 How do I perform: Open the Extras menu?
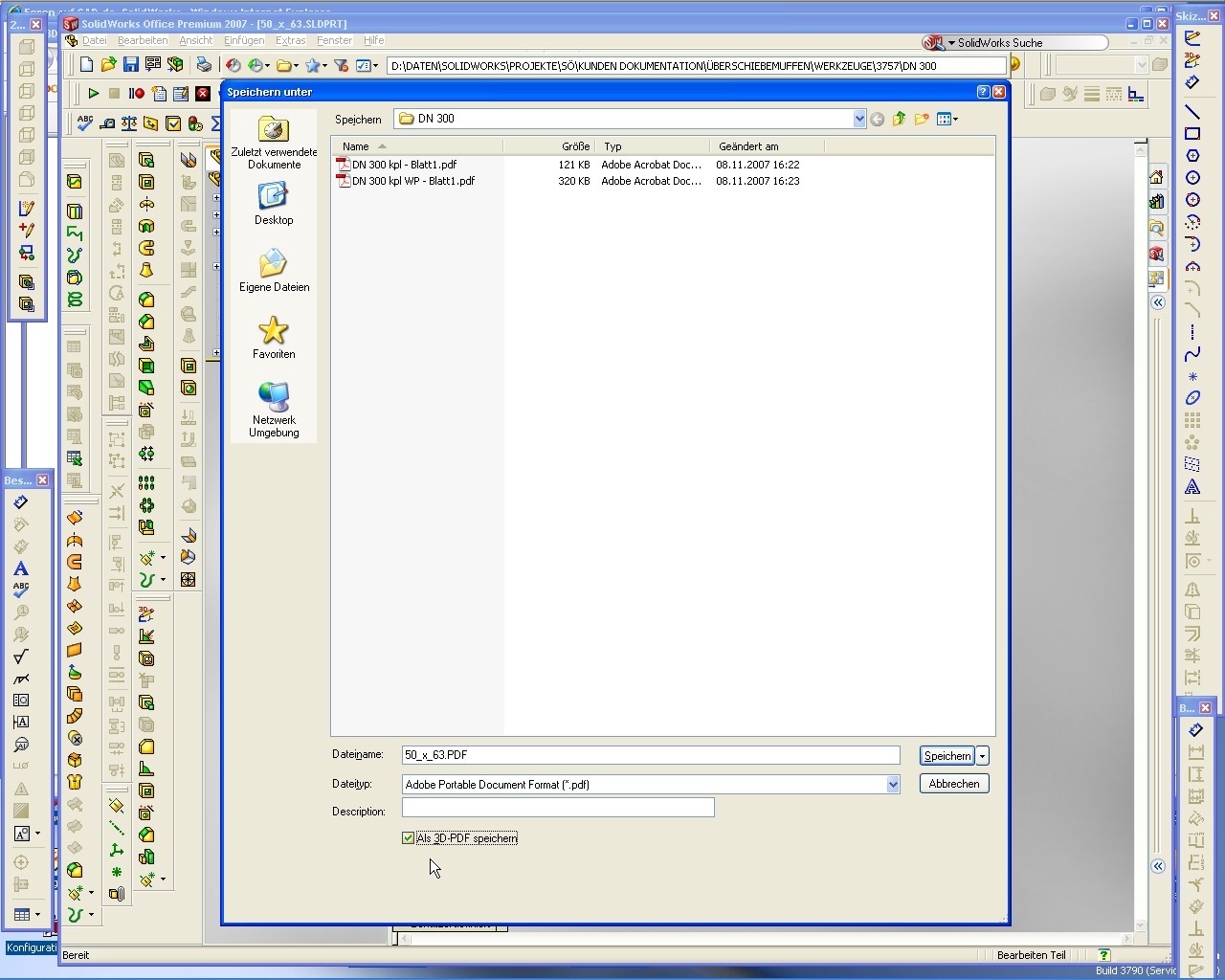click(x=290, y=40)
